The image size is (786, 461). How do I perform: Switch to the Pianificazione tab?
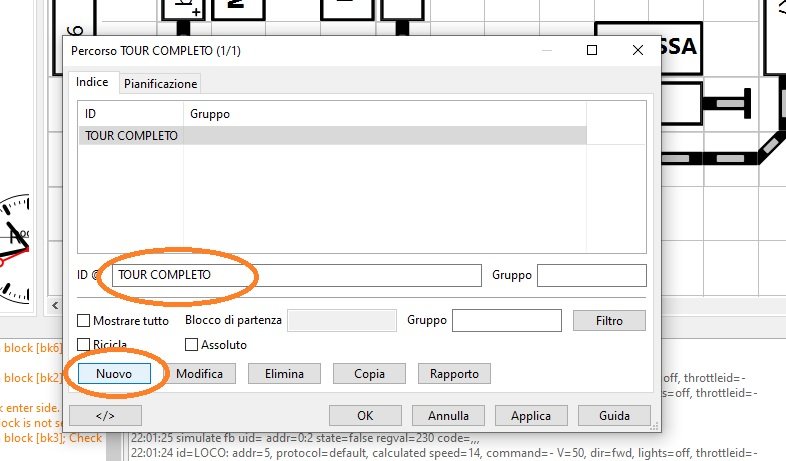tap(161, 84)
